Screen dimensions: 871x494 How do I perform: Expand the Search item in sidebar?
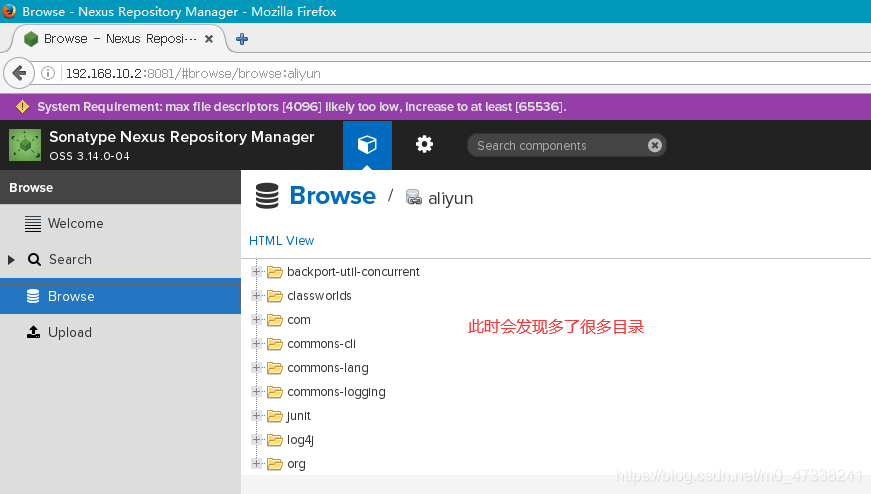pyautogui.click(x=11, y=260)
